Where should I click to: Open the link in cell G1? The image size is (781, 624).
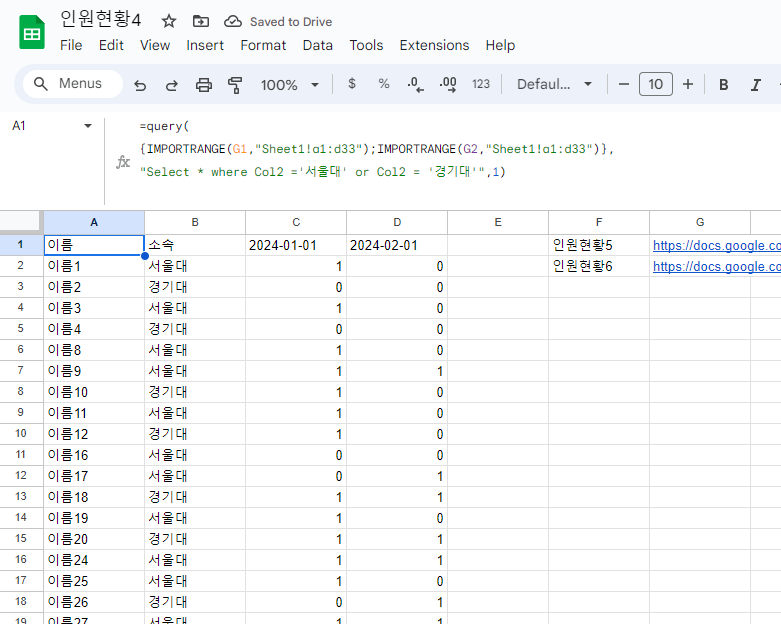click(716, 246)
